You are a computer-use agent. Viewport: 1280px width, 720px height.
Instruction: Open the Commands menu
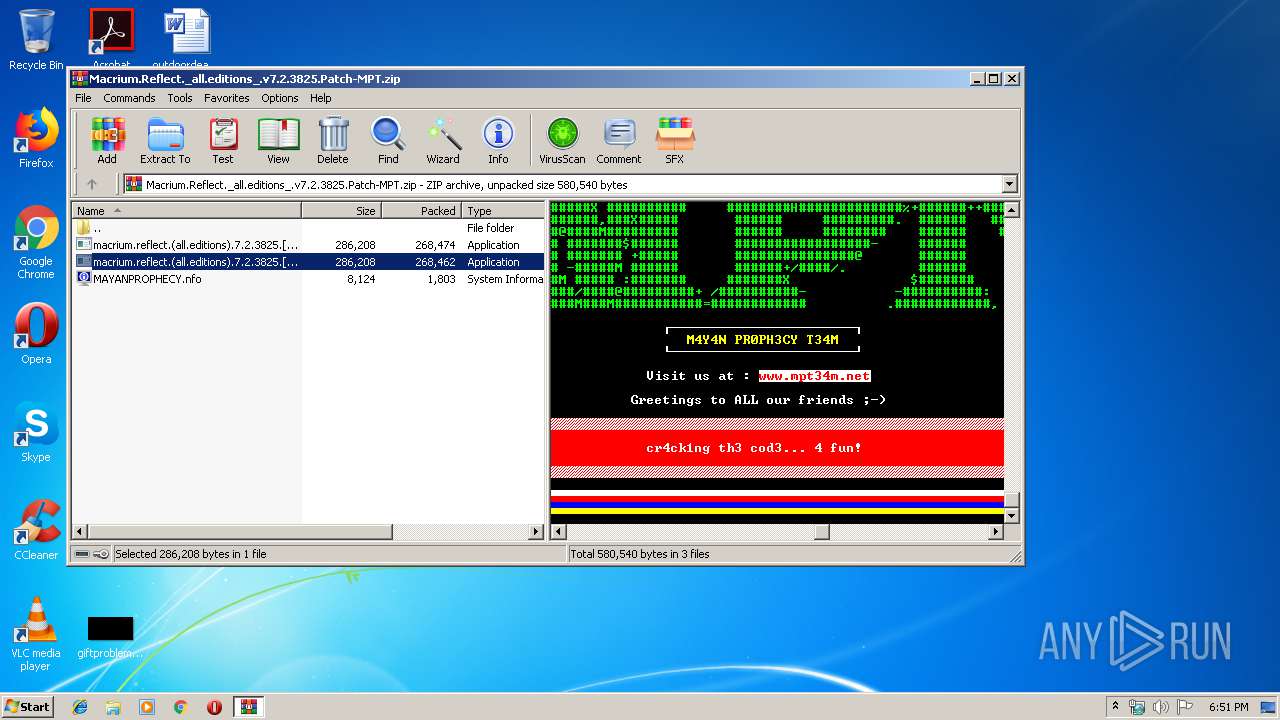tap(129, 98)
